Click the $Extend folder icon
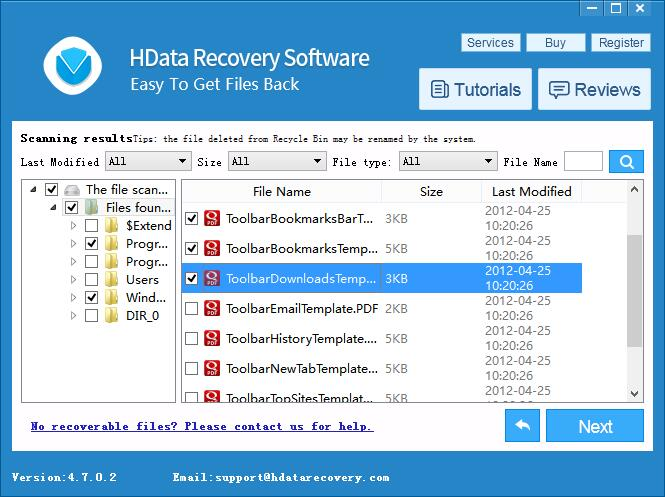 112,226
